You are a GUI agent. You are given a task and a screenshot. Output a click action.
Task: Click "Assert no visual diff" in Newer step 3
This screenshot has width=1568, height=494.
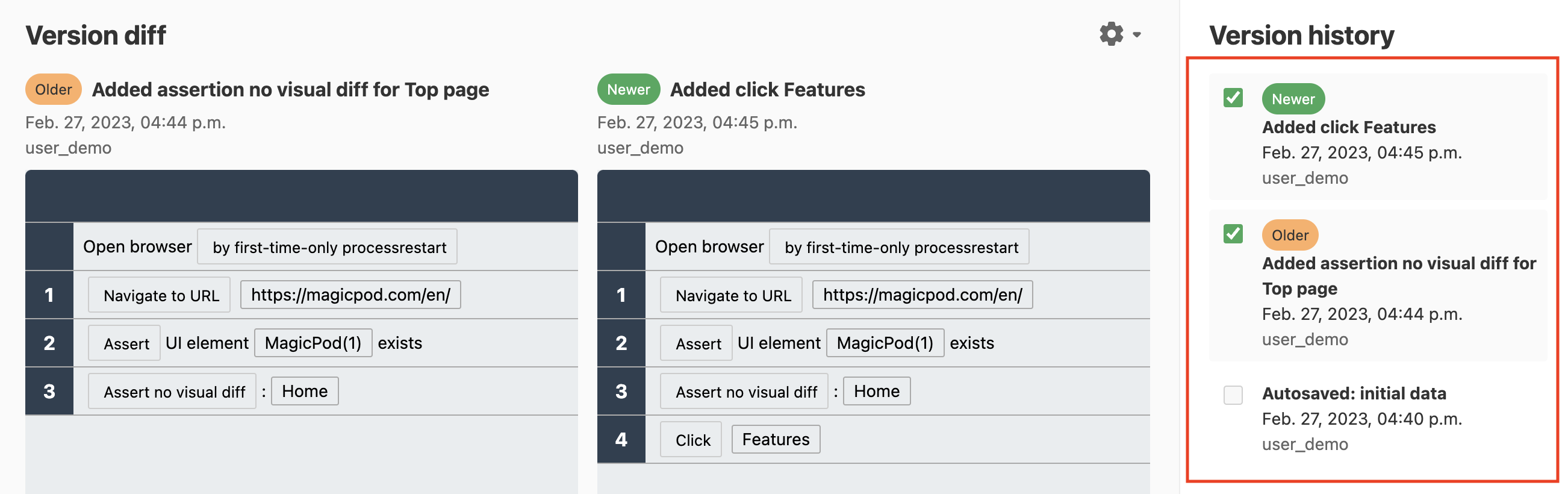pyautogui.click(x=744, y=392)
